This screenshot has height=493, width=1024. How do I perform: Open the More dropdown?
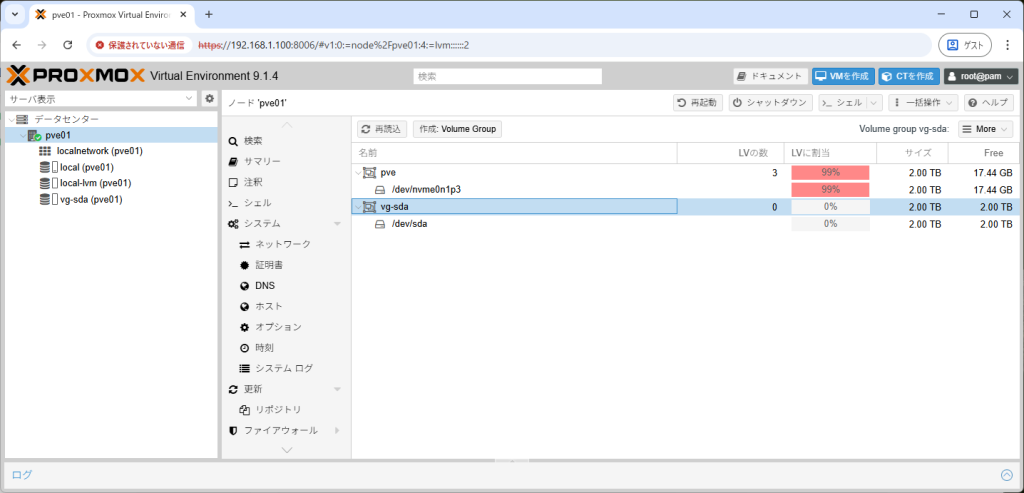985,129
